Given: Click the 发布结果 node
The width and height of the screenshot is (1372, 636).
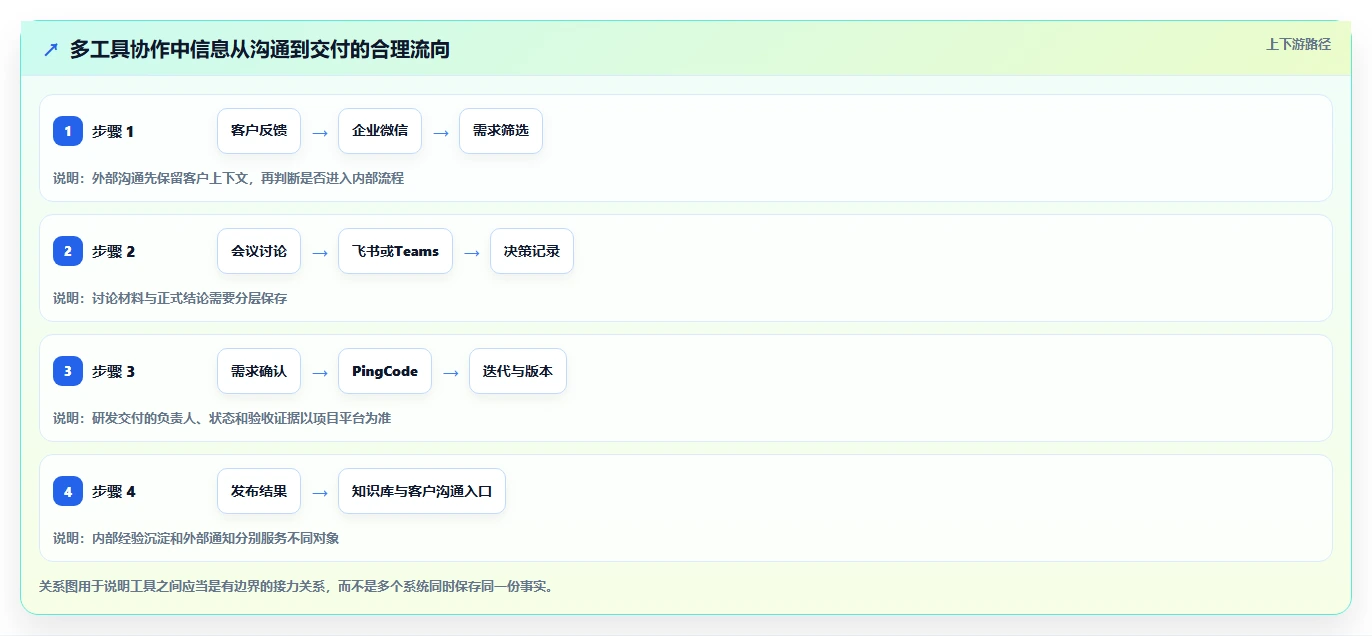Looking at the screenshot, I should (x=259, y=491).
